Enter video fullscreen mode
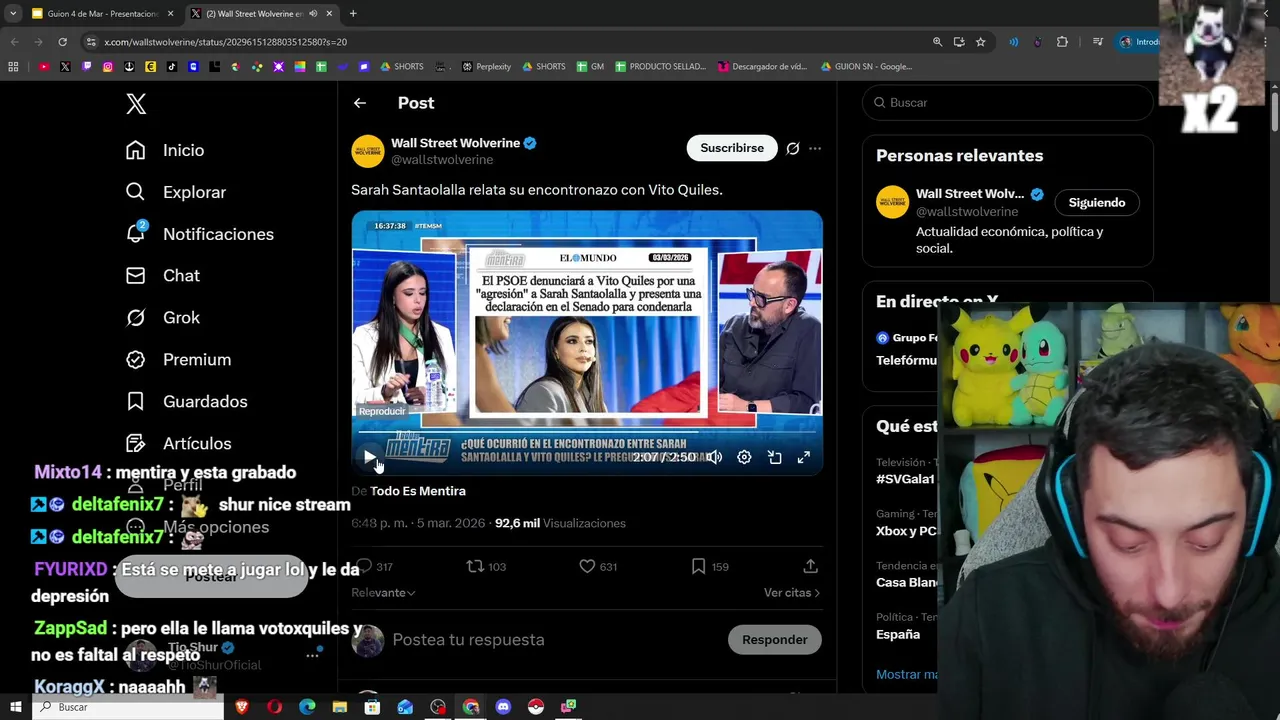The image size is (1280, 720). 804,457
